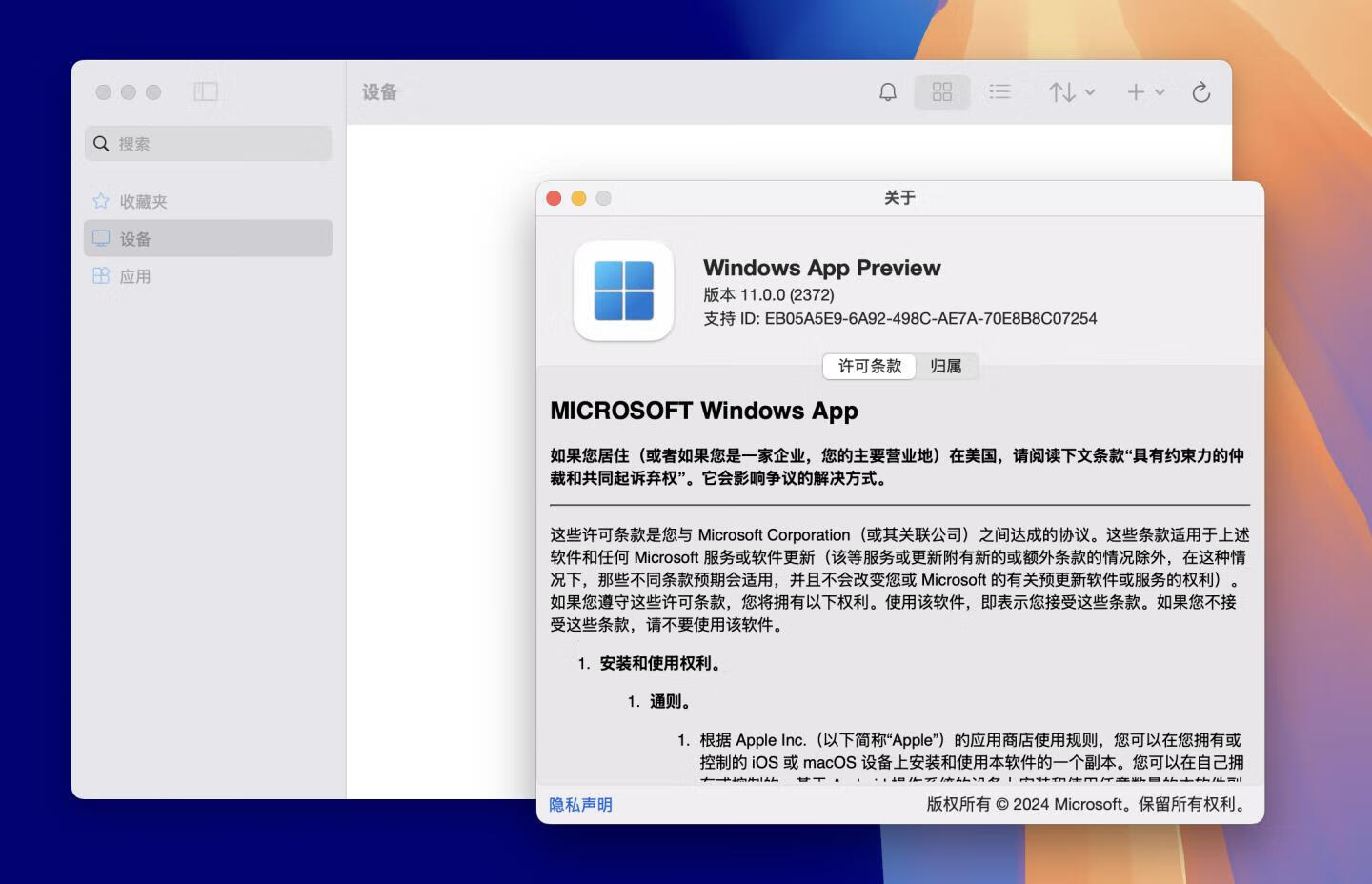Click the 版本 11.0.0 (2372) text
1372x884 pixels.
769,295
